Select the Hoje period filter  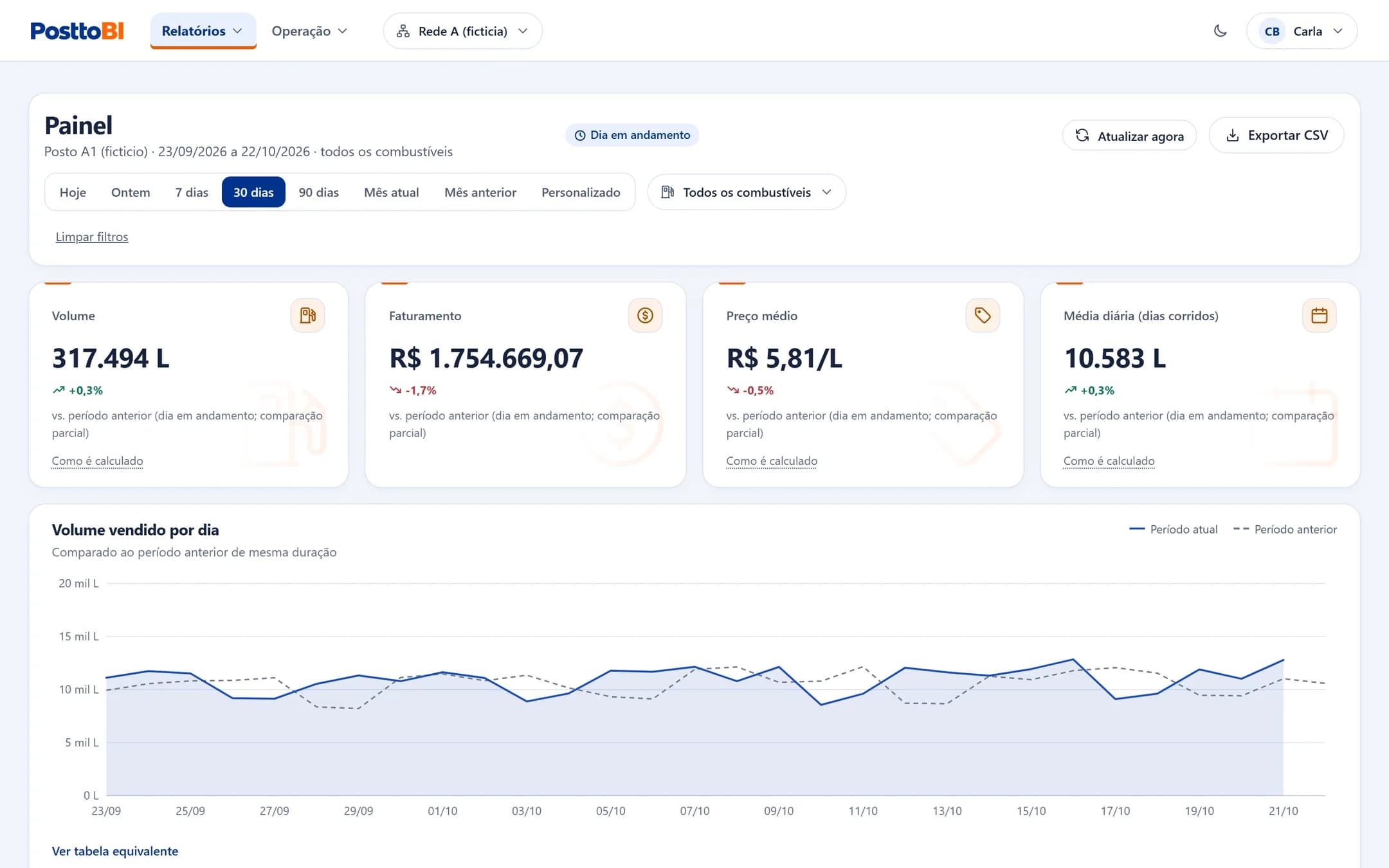click(x=73, y=192)
